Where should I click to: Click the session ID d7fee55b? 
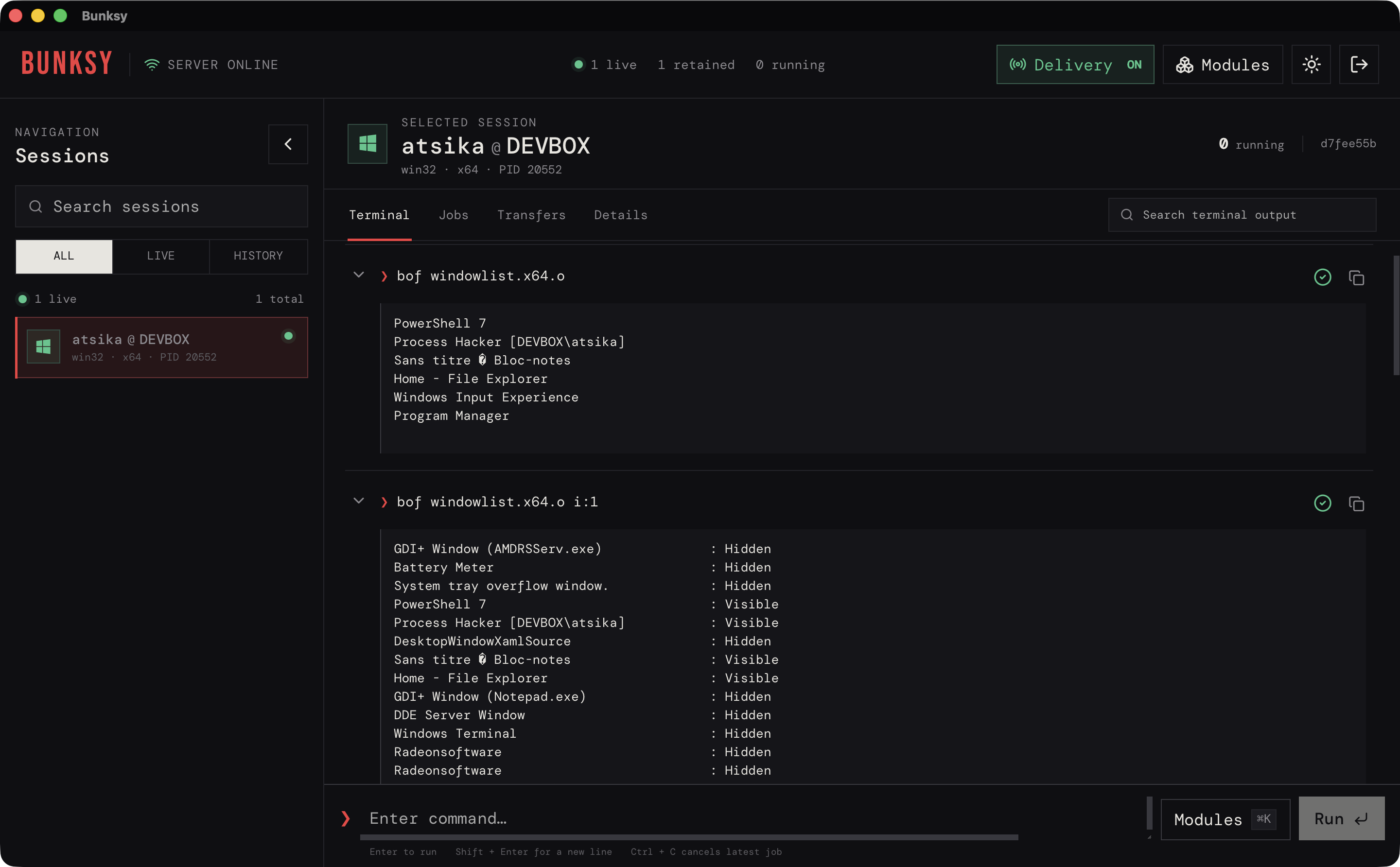pyautogui.click(x=1348, y=144)
